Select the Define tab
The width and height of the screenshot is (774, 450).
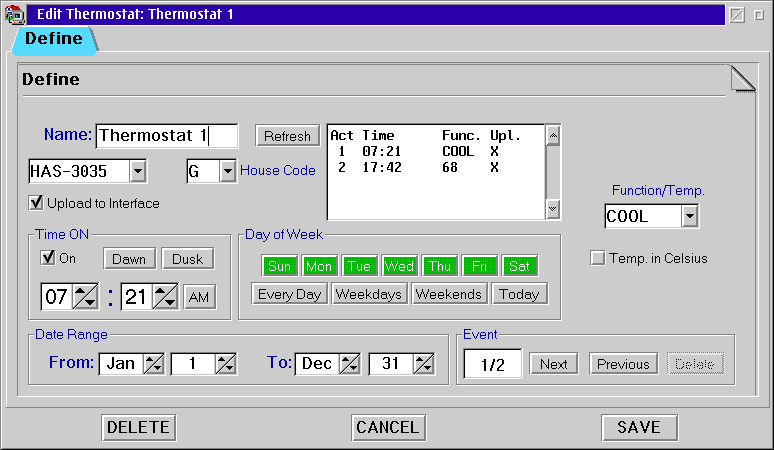click(54, 39)
